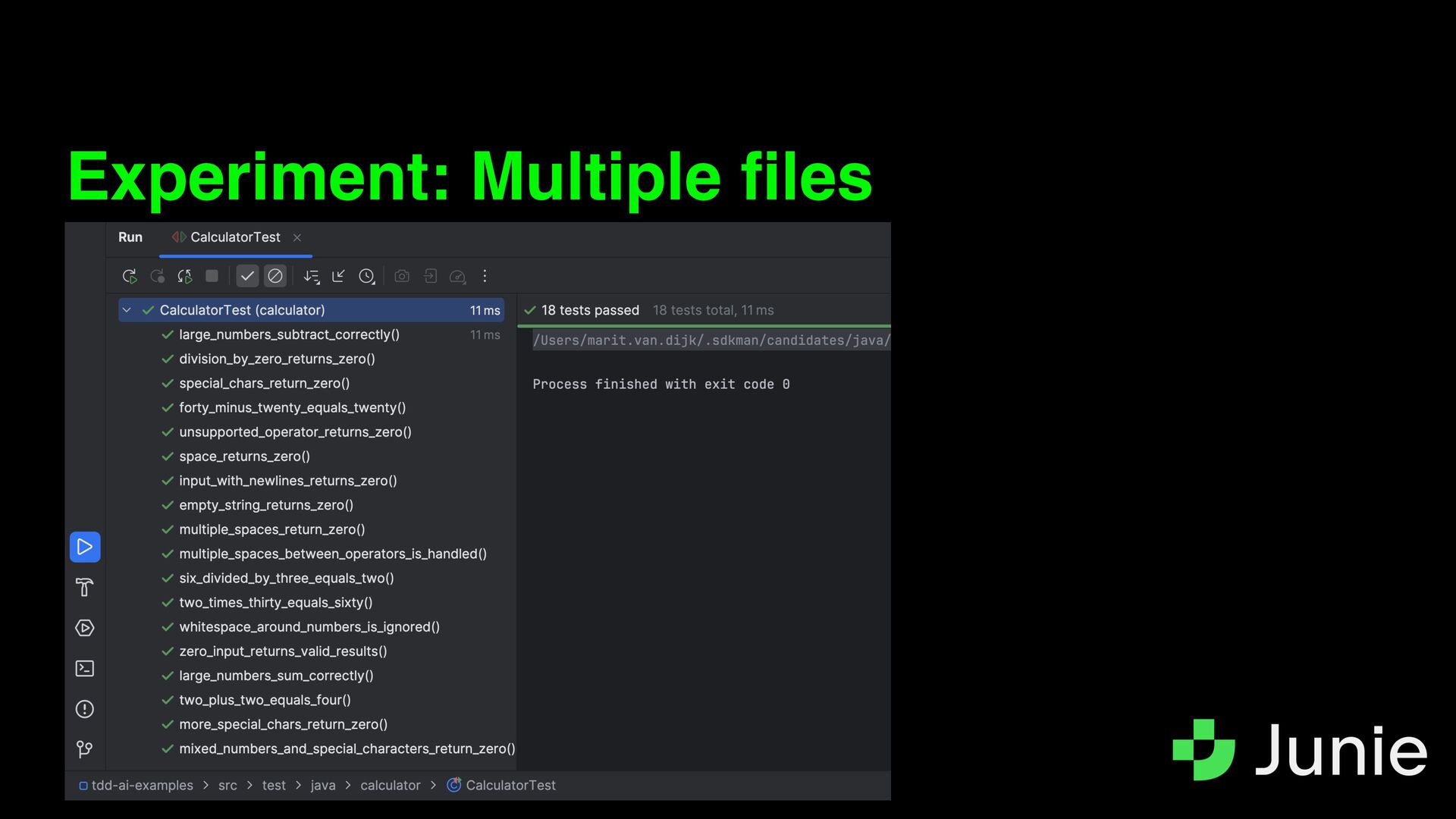Open the test history clock dropdown
Viewport: 1456px width, 819px height.
367,277
